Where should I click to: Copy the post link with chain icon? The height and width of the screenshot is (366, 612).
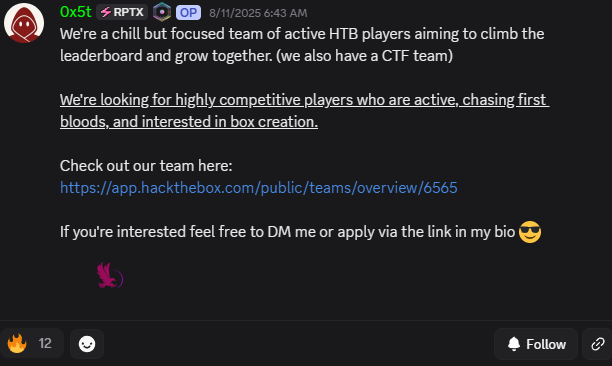(597, 344)
